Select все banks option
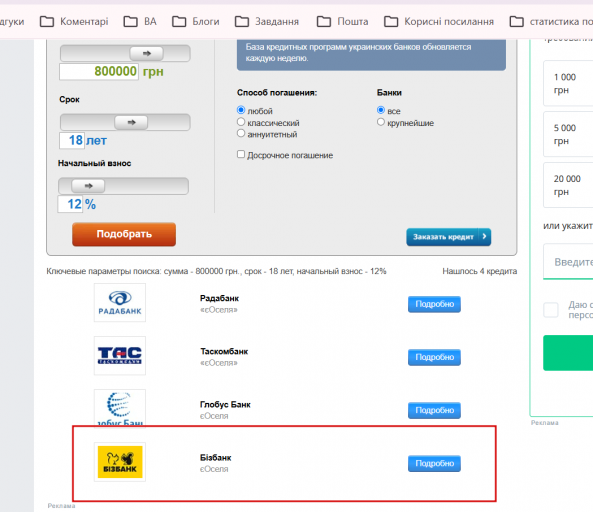This screenshot has width=593, height=512. [x=381, y=110]
